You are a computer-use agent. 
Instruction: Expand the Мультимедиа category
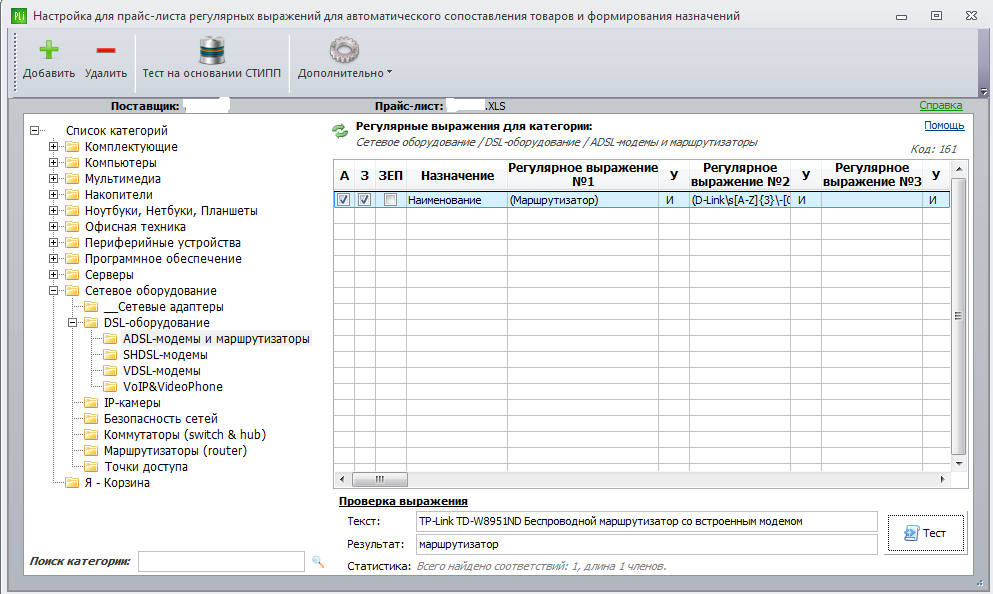coord(53,179)
